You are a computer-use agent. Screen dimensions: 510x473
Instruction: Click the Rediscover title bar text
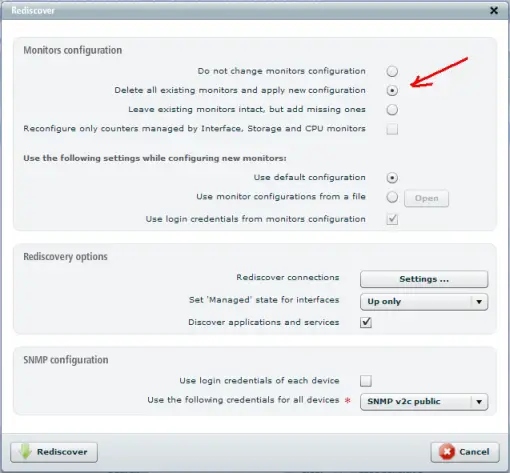(x=33, y=11)
